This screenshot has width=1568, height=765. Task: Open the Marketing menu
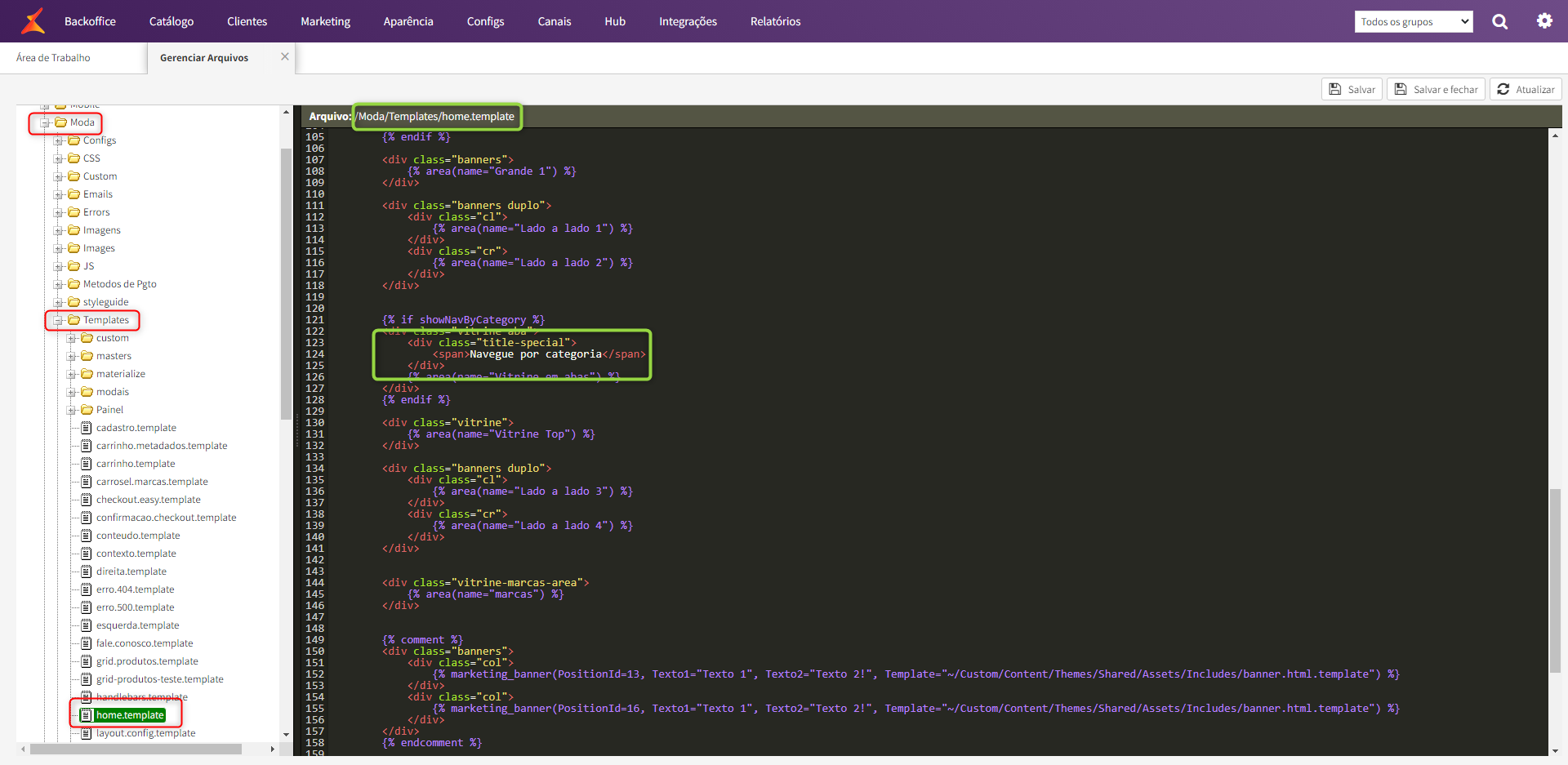click(x=325, y=21)
